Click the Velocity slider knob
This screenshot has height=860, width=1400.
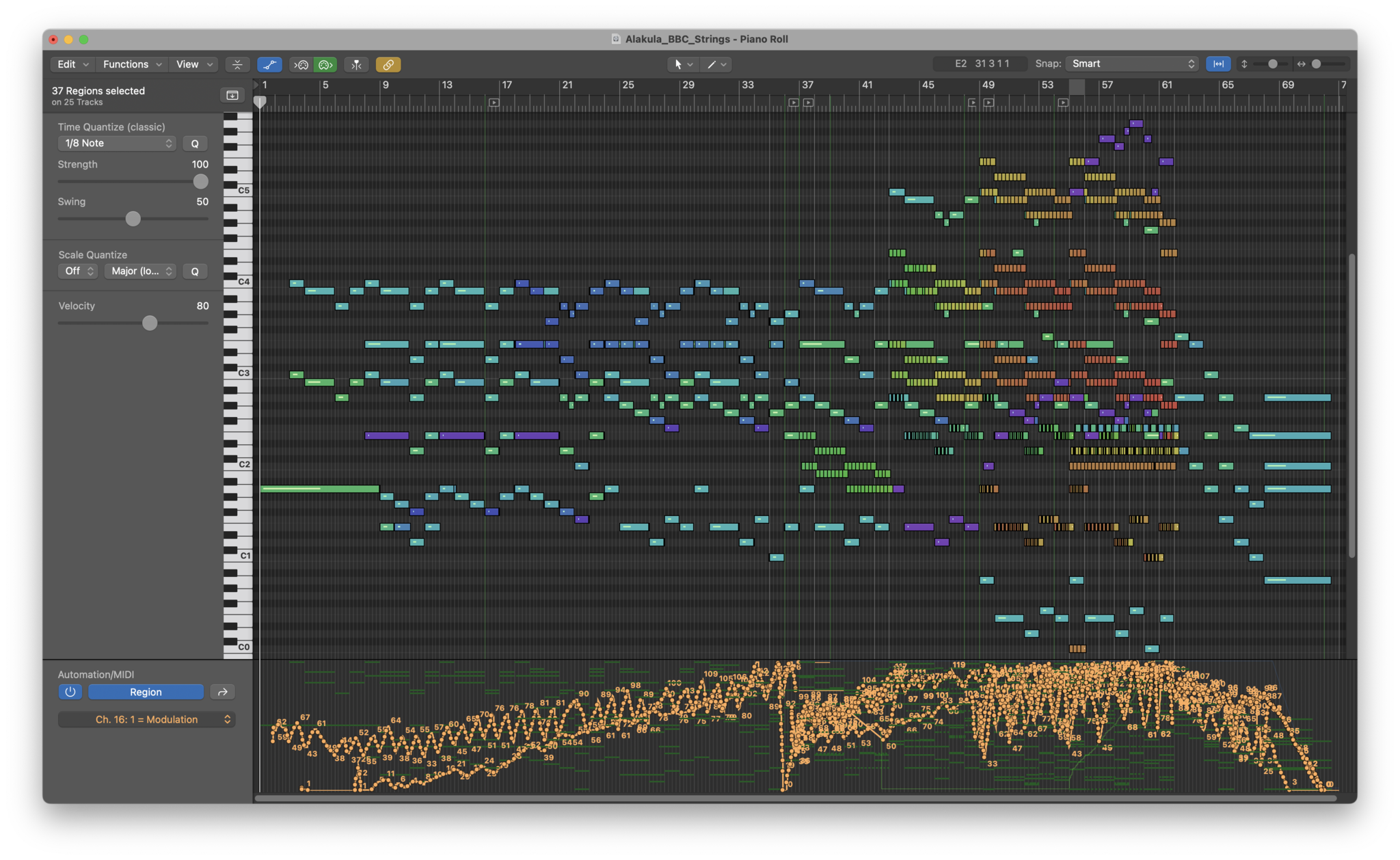150,323
